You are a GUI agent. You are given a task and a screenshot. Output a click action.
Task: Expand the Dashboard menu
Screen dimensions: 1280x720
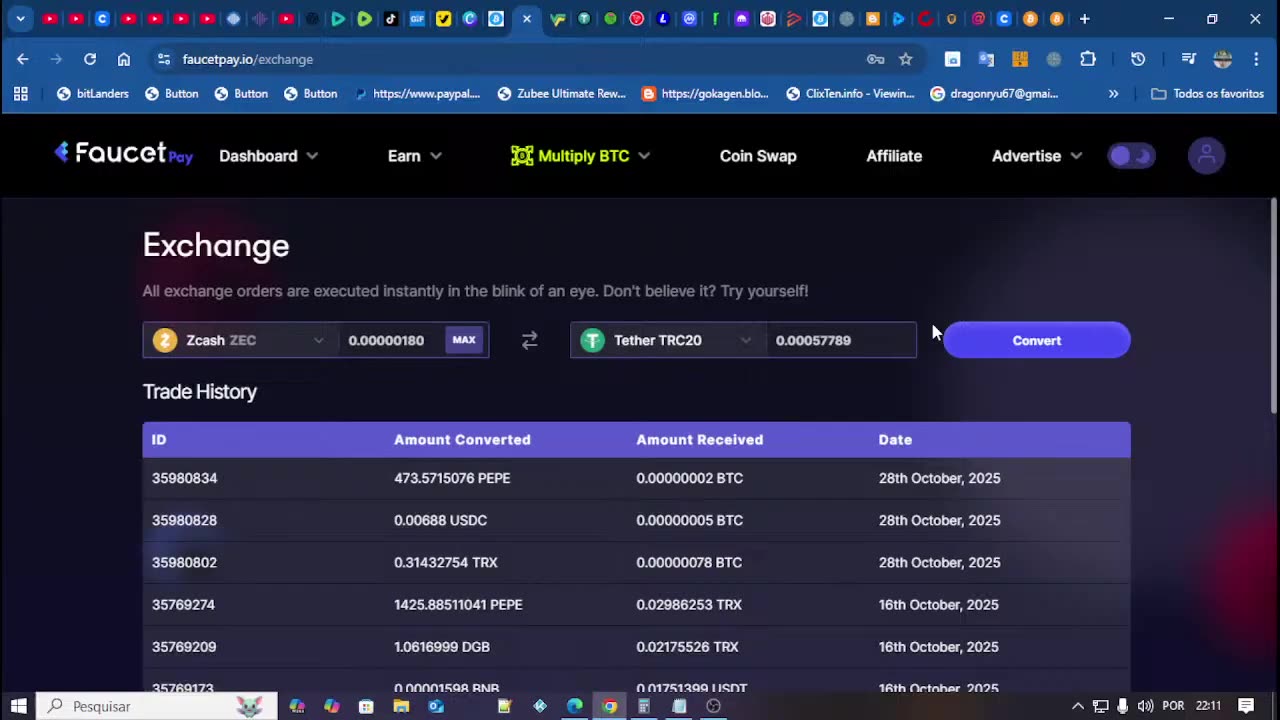(x=268, y=156)
